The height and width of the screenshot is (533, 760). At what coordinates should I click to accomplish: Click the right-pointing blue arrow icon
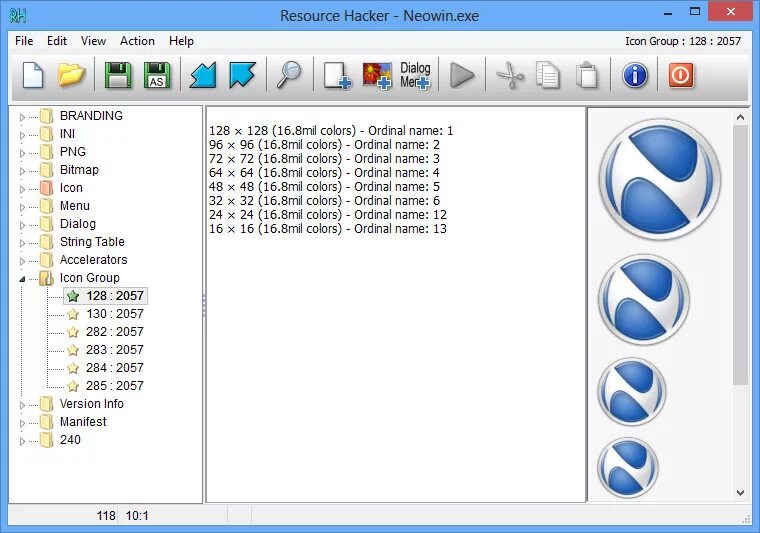[242, 75]
